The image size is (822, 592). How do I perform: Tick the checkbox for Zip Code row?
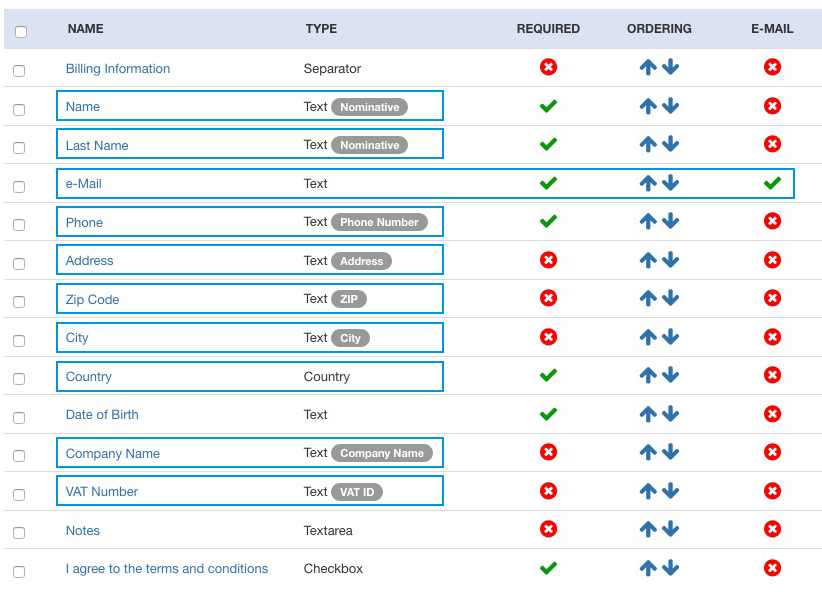click(x=19, y=302)
